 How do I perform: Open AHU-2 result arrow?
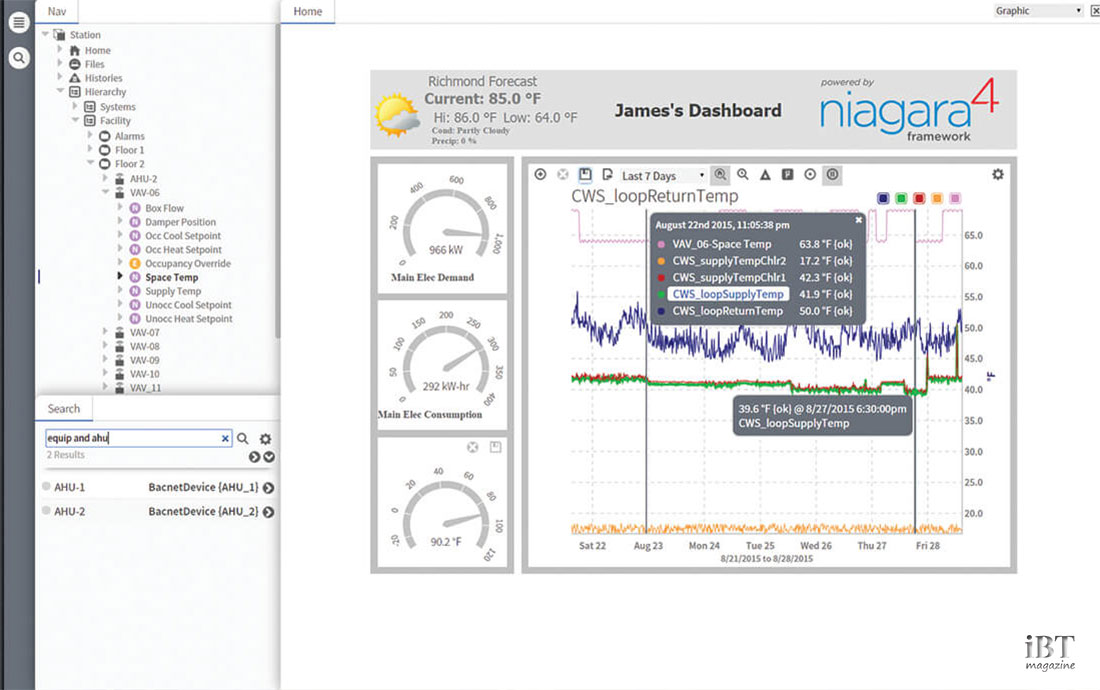click(268, 512)
